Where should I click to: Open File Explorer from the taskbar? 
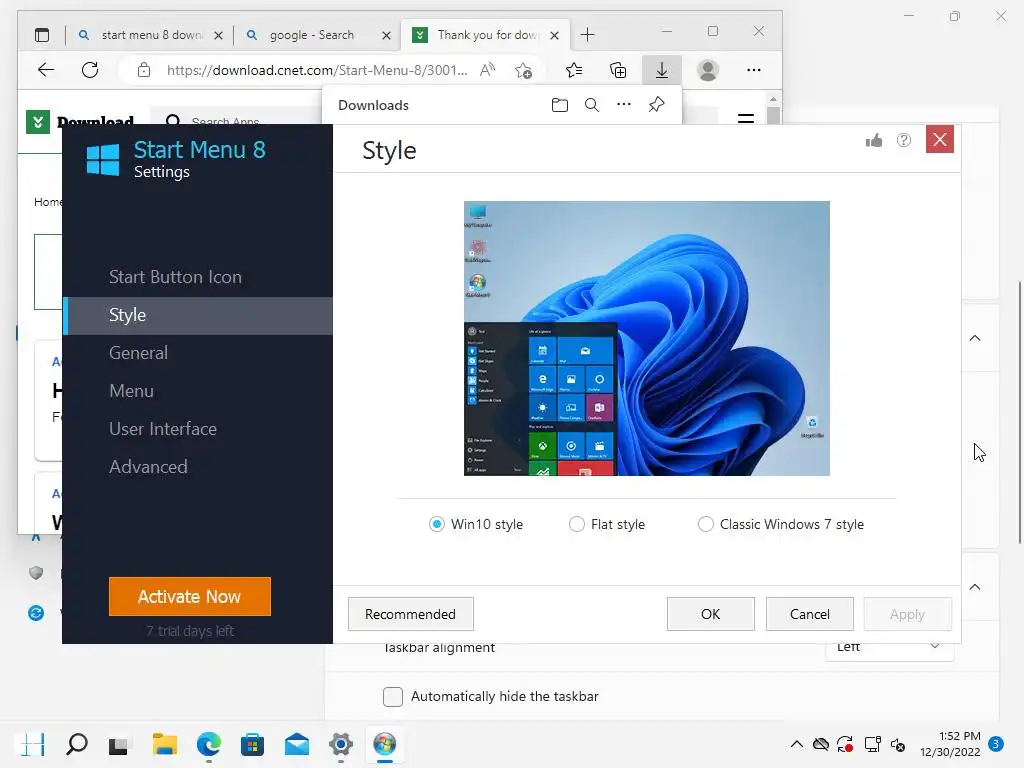pos(165,744)
